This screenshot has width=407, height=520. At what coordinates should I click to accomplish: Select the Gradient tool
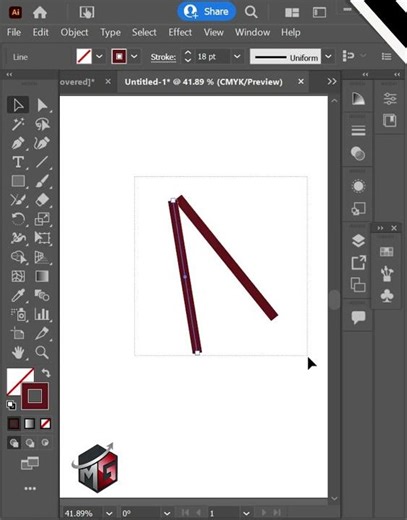click(42, 276)
